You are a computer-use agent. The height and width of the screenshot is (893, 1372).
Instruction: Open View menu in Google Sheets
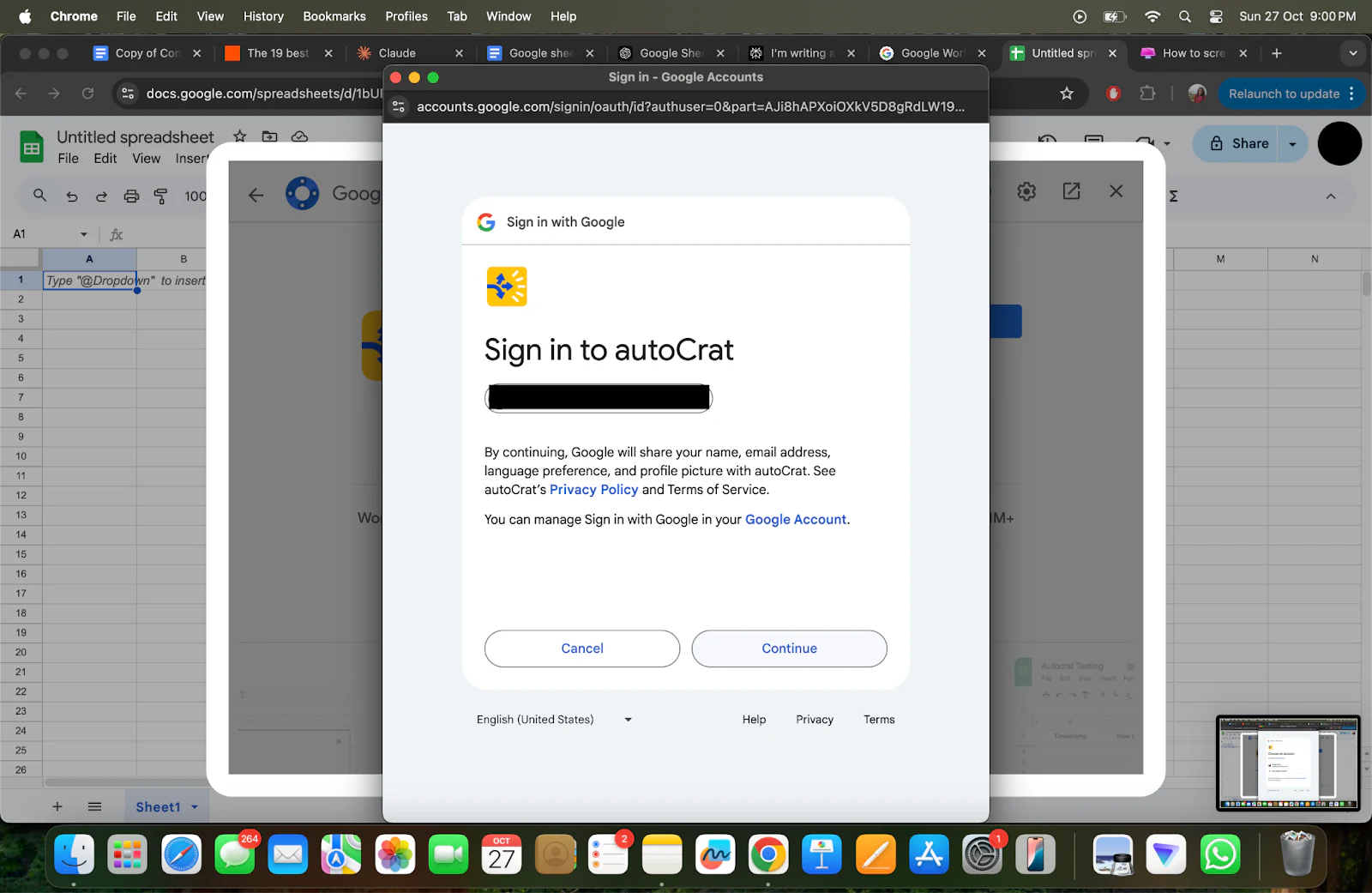[x=146, y=159]
